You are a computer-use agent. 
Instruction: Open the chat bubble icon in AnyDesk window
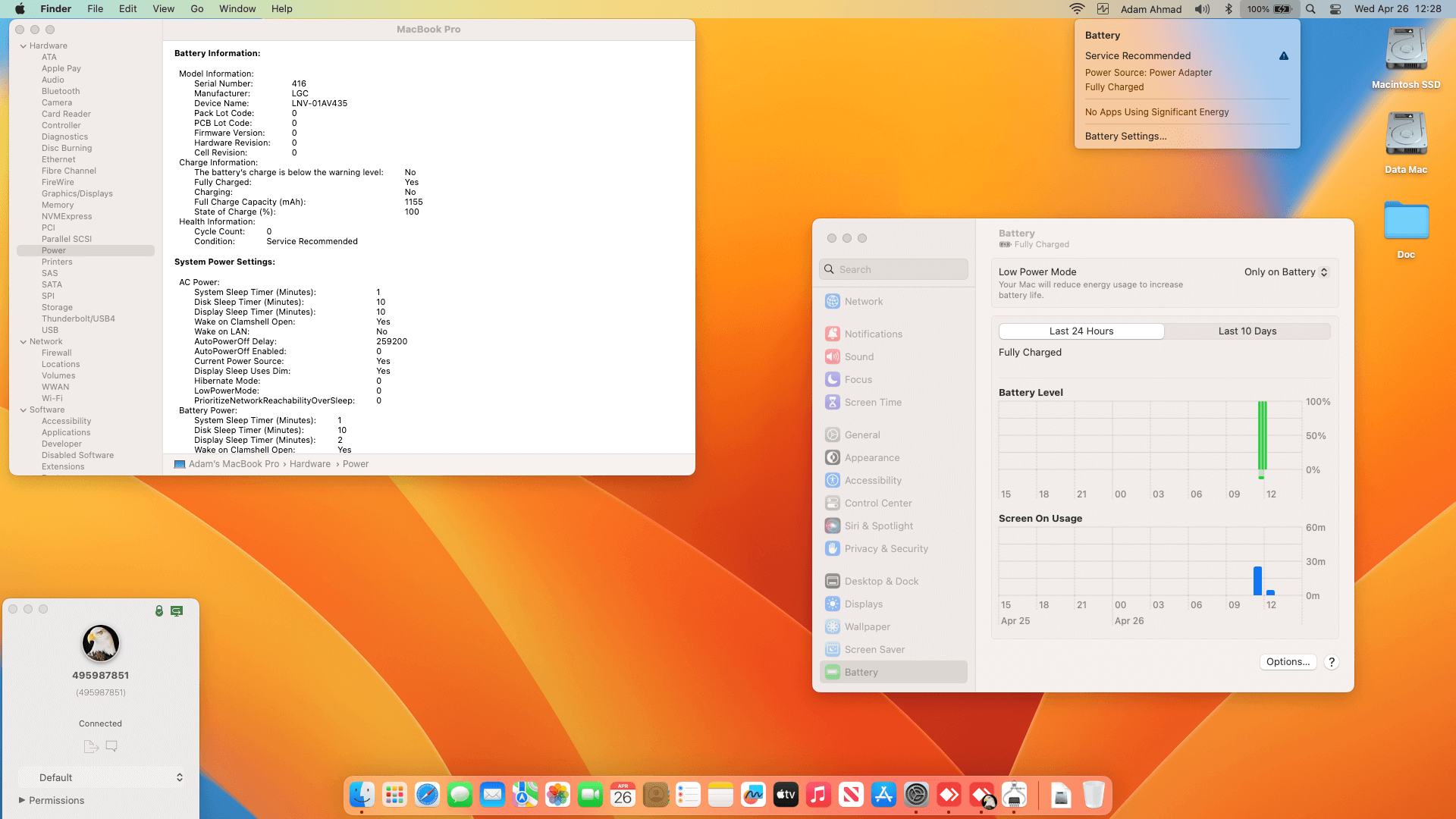tap(111, 746)
